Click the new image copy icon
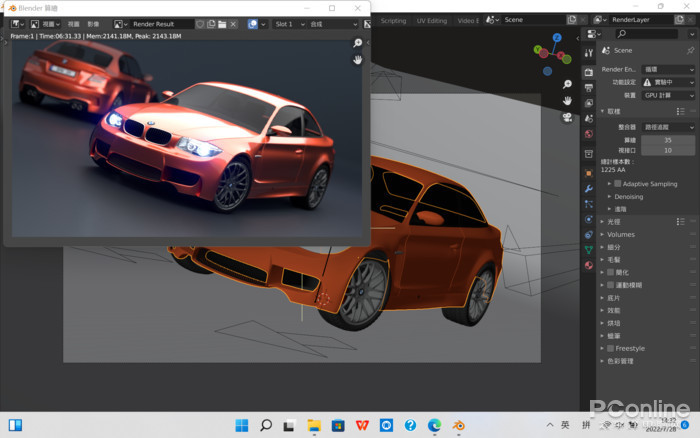Screen dimensions: 700x438 (211, 24)
